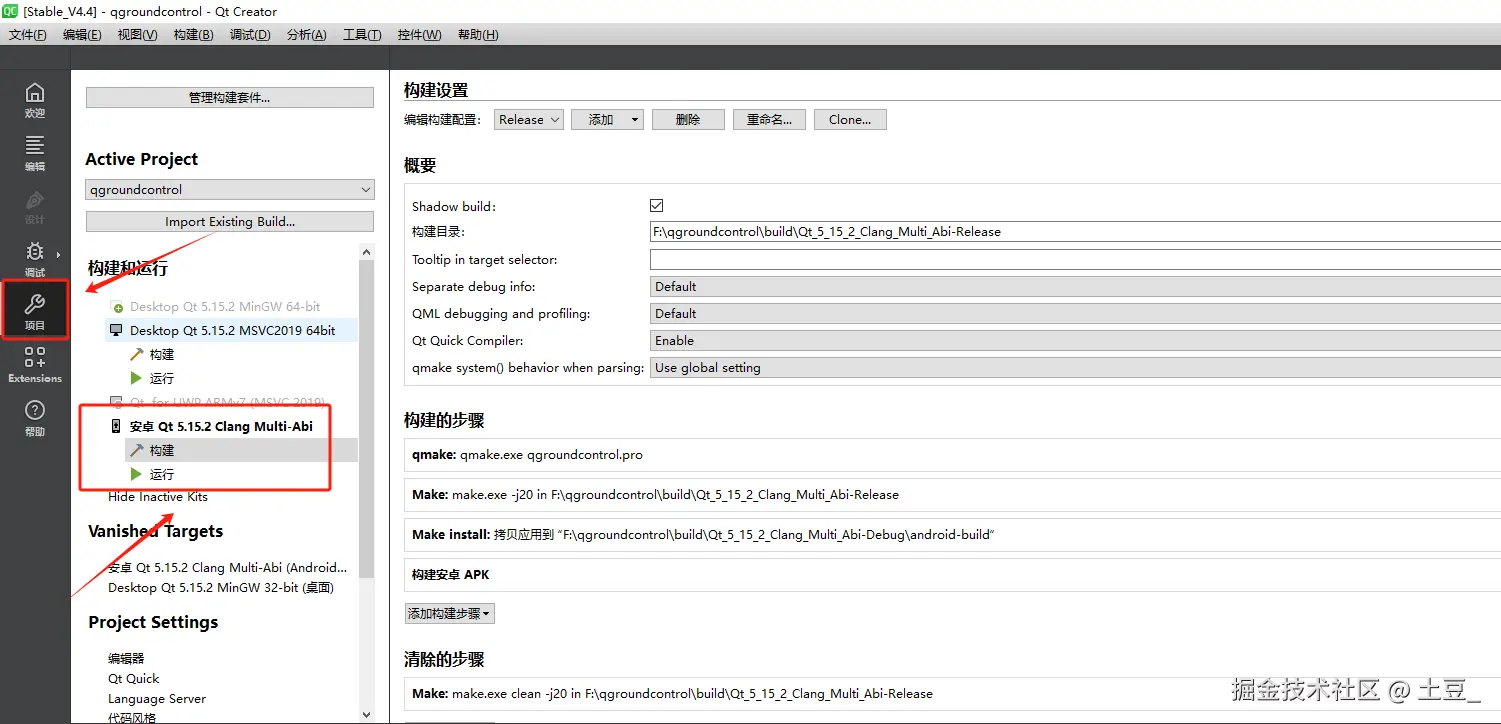Select 构建 under the MSVC2019 kit
Image resolution: width=1501 pixels, height=724 pixels.
point(161,354)
